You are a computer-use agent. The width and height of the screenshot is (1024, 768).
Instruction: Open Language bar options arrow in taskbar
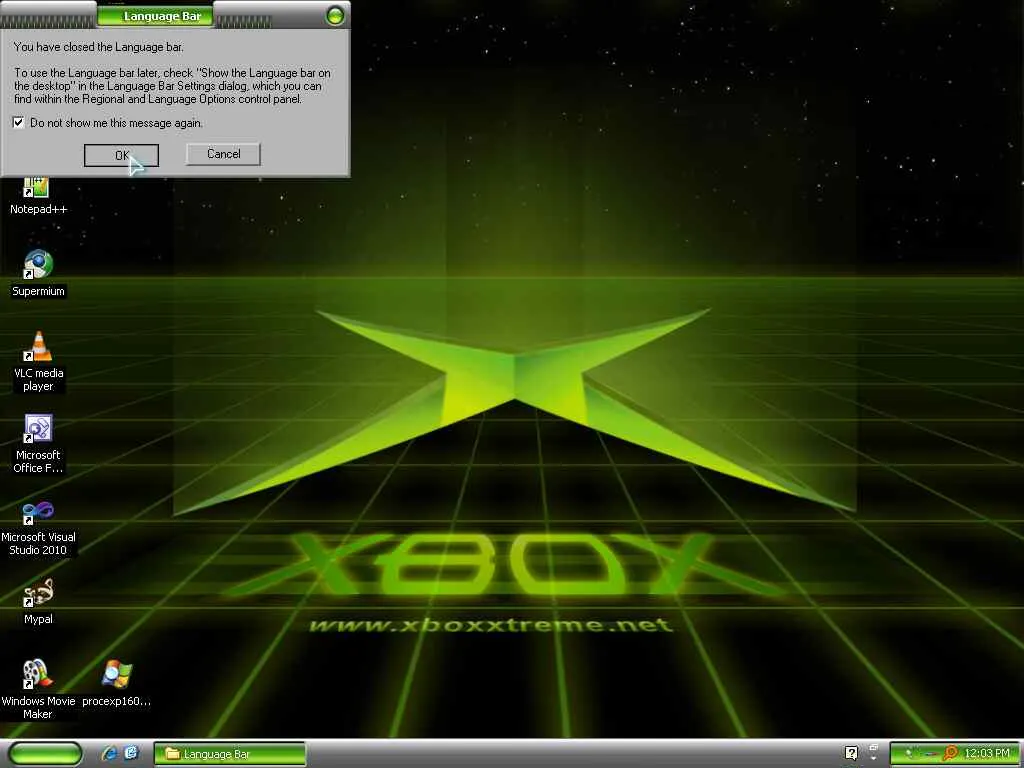pyautogui.click(x=874, y=759)
